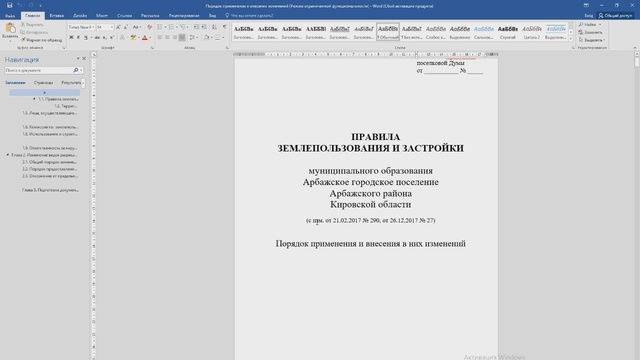The width and height of the screenshot is (640, 360).
Task: Increase font size with grow font icon
Action: [118, 27]
